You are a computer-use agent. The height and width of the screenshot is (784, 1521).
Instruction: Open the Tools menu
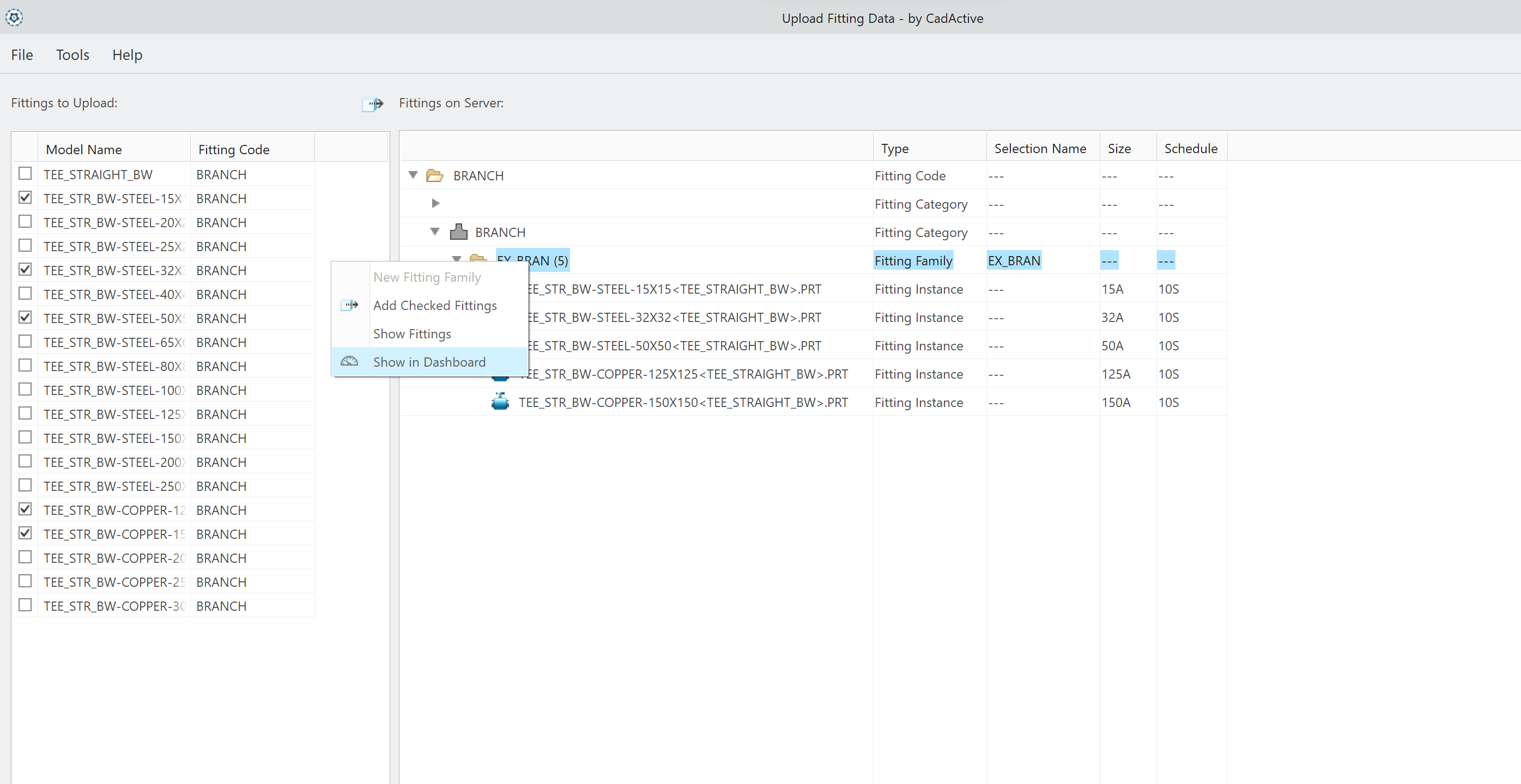72,55
